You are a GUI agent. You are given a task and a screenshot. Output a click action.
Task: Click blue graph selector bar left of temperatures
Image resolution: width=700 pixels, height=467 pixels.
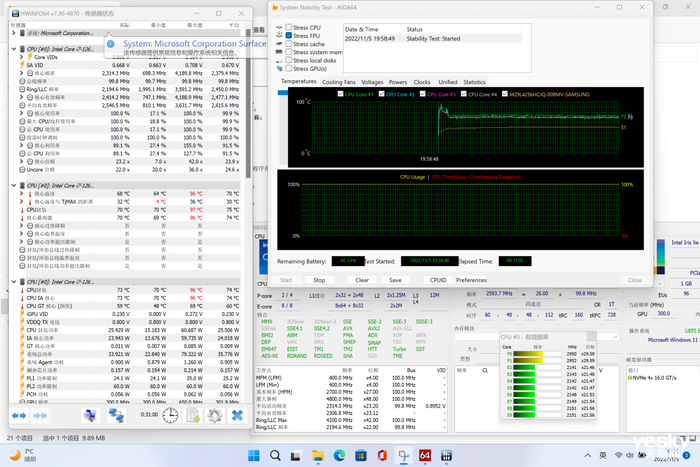(x=283, y=93)
